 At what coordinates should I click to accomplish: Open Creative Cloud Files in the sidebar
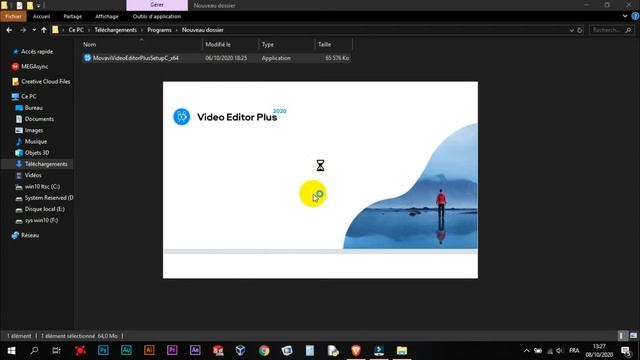point(45,81)
